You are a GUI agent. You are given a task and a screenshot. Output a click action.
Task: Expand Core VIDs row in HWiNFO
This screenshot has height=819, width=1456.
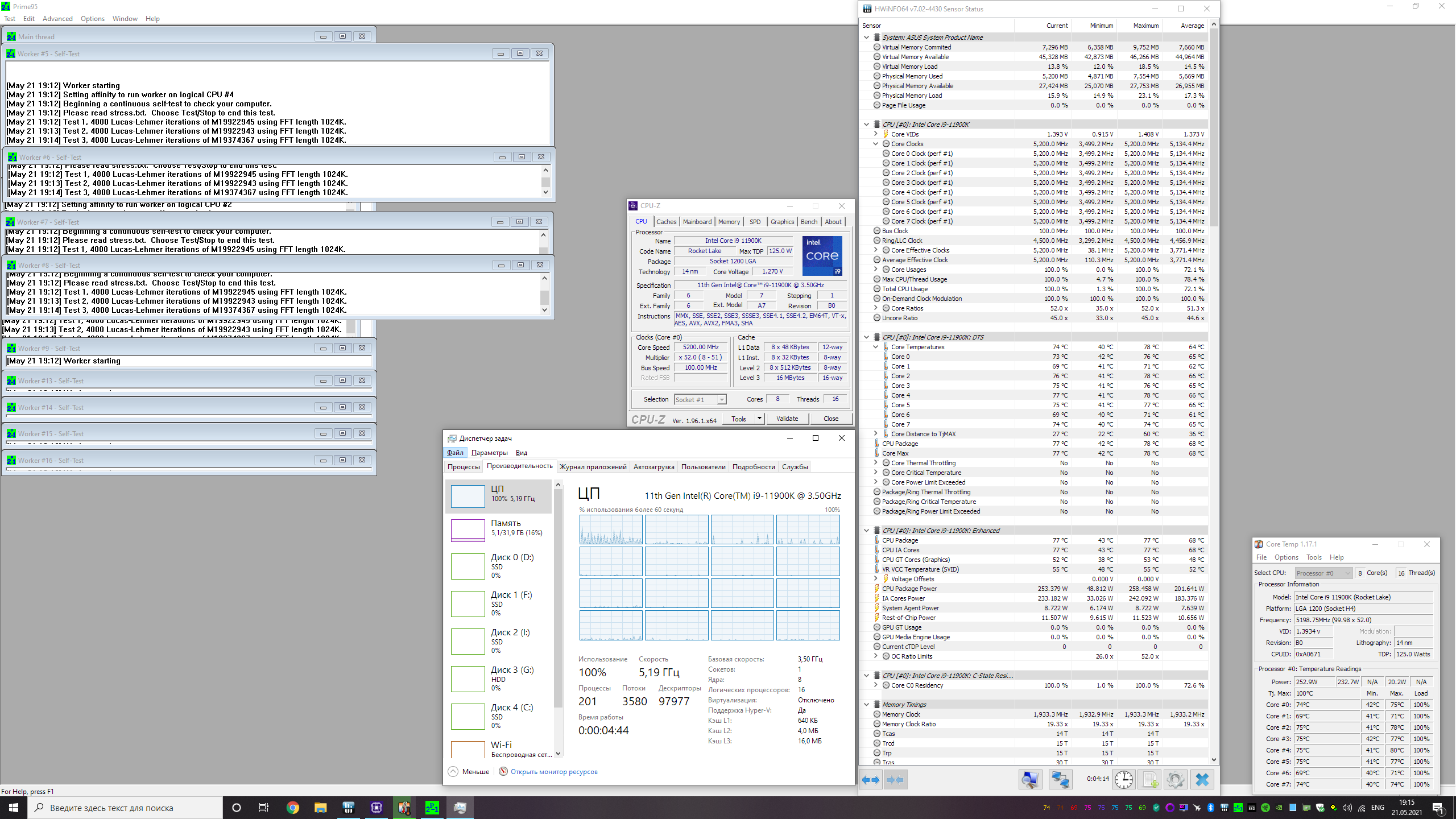pos(876,134)
